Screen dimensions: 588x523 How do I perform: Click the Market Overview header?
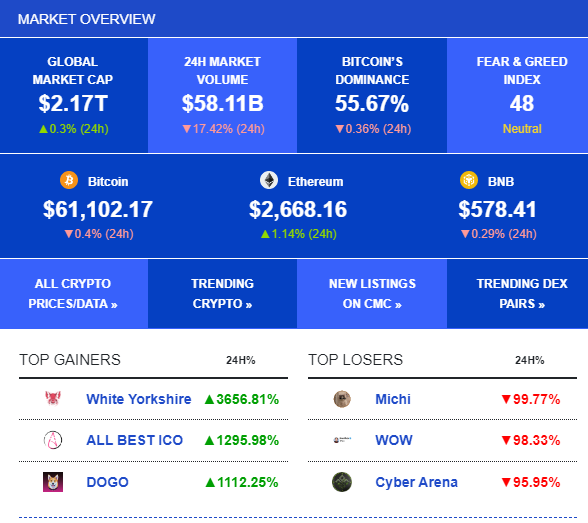(x=86, y=19)
